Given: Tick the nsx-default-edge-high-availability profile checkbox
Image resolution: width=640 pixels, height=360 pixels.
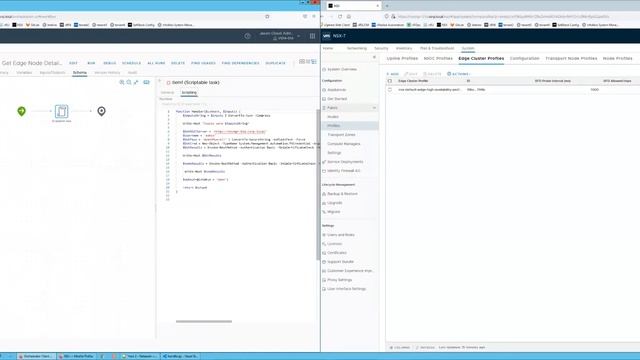Looking at the screenshot, I should point(390,89).
